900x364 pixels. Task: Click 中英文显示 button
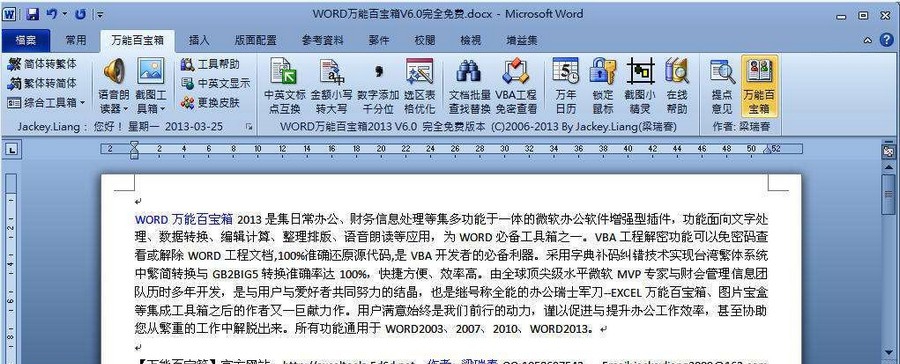coord(215,84)
